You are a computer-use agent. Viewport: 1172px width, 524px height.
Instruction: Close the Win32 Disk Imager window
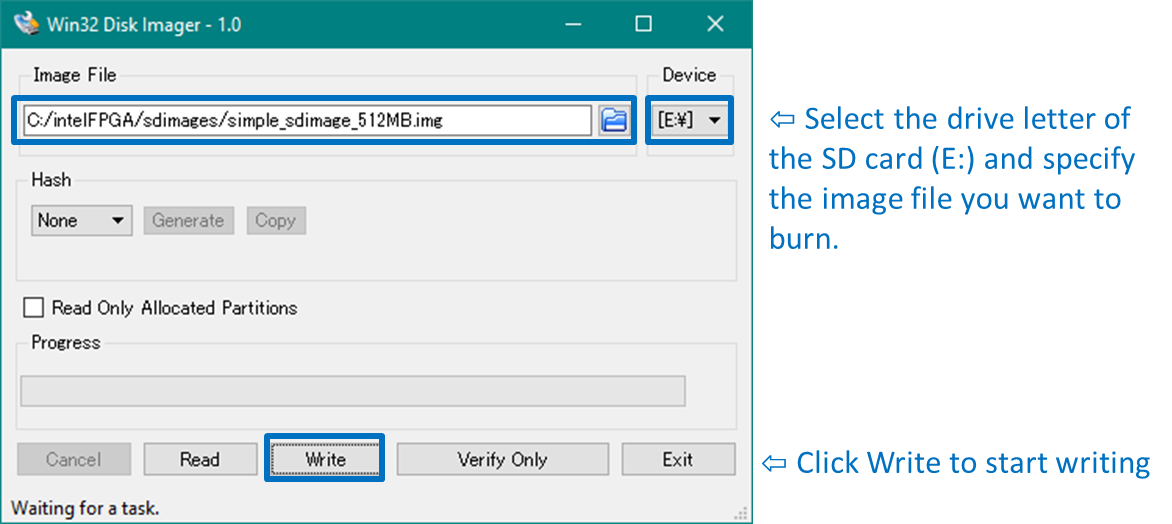[x=714, y=23]
